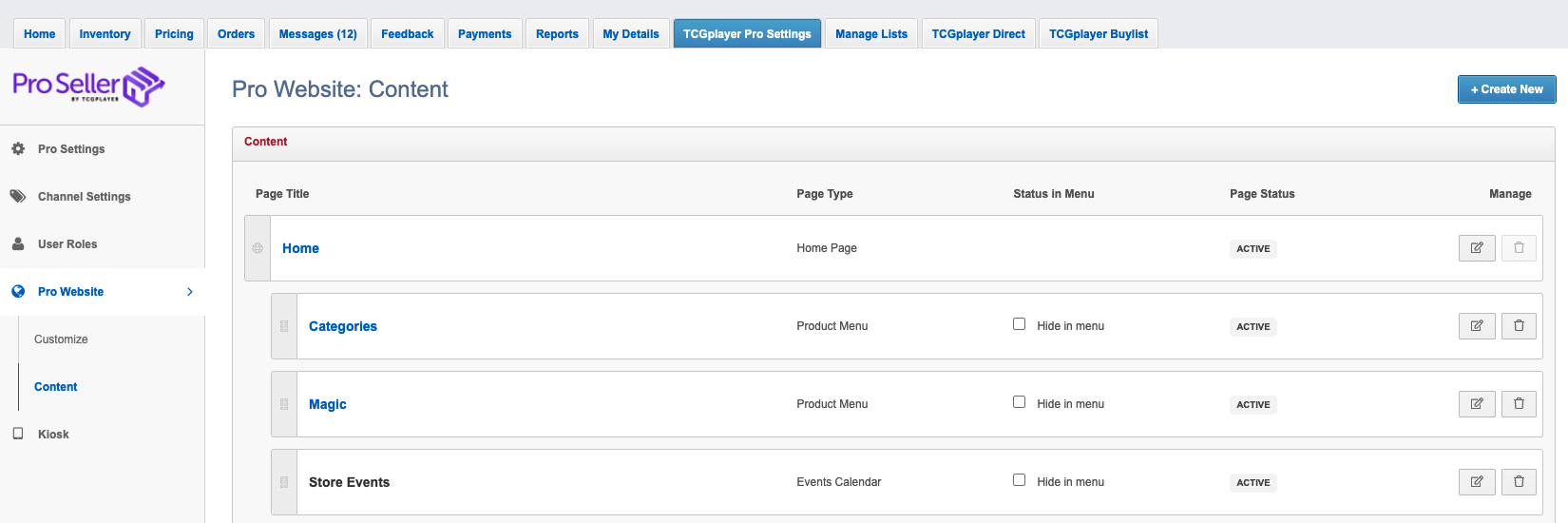
Task: Go to the Orders tab
Action: point(236,34)
